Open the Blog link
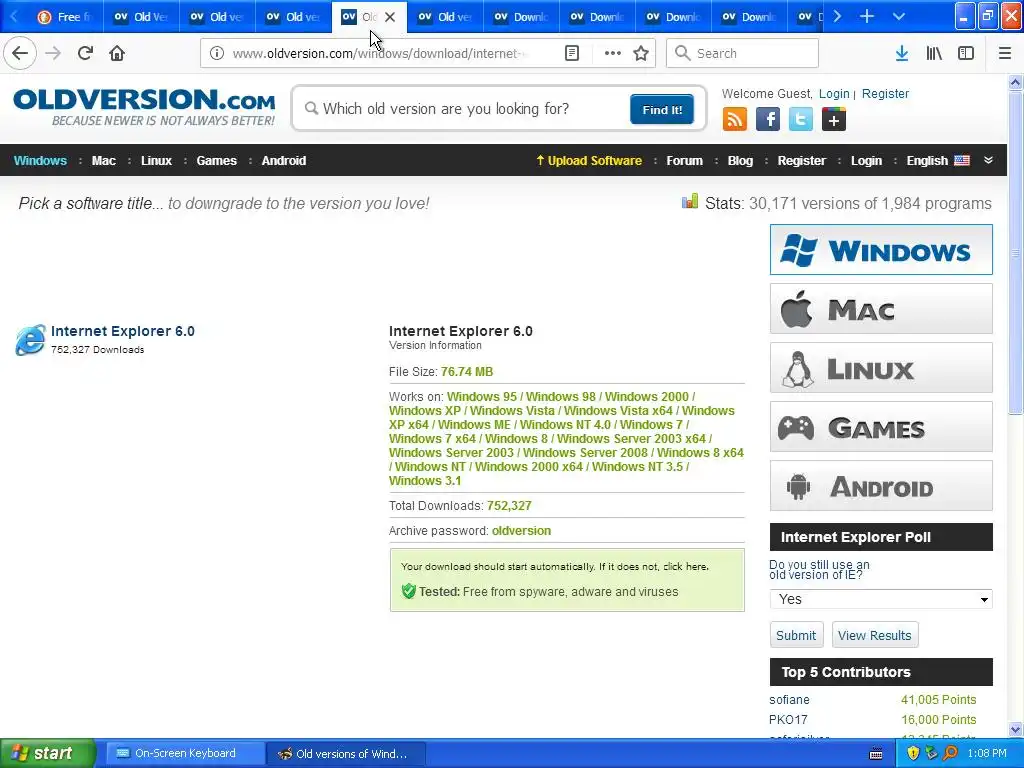This screenshot has height=768, width=1024. 740,161
